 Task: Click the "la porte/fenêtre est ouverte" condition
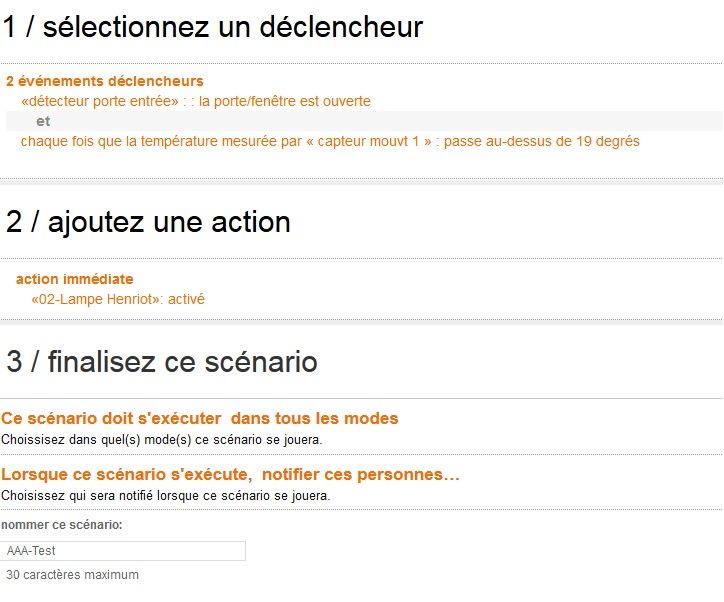[285, 101]
